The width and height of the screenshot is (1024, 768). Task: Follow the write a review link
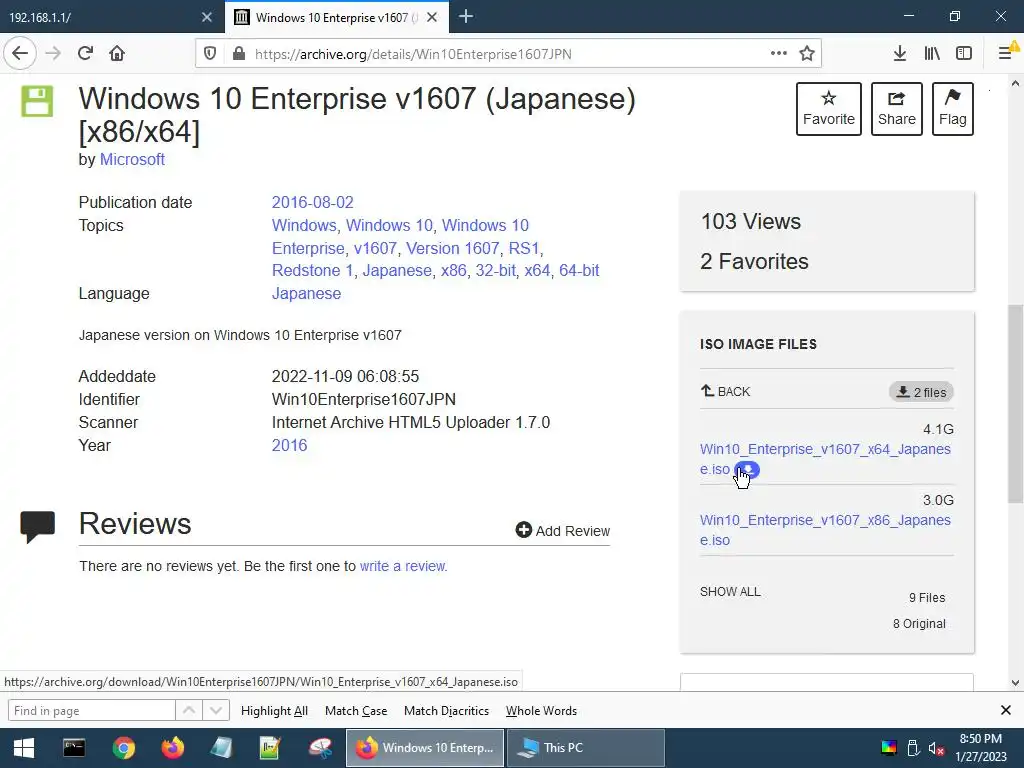click(402, 566)
